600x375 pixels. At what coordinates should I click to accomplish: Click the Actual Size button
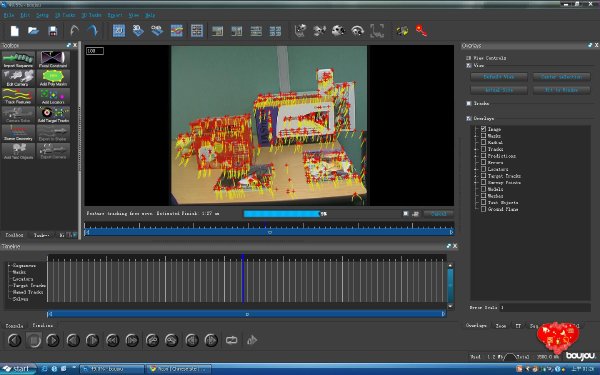pyautogui.click(x=499, y=90)
